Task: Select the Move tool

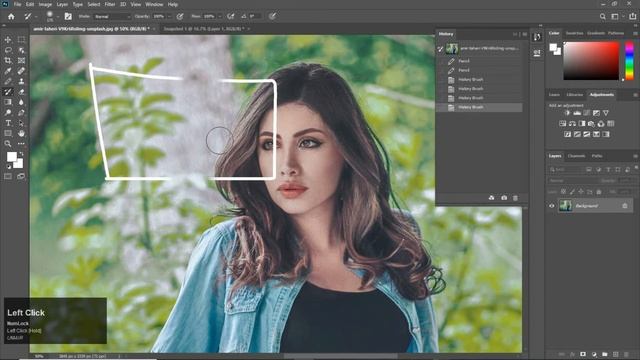Action: [8, 40]
